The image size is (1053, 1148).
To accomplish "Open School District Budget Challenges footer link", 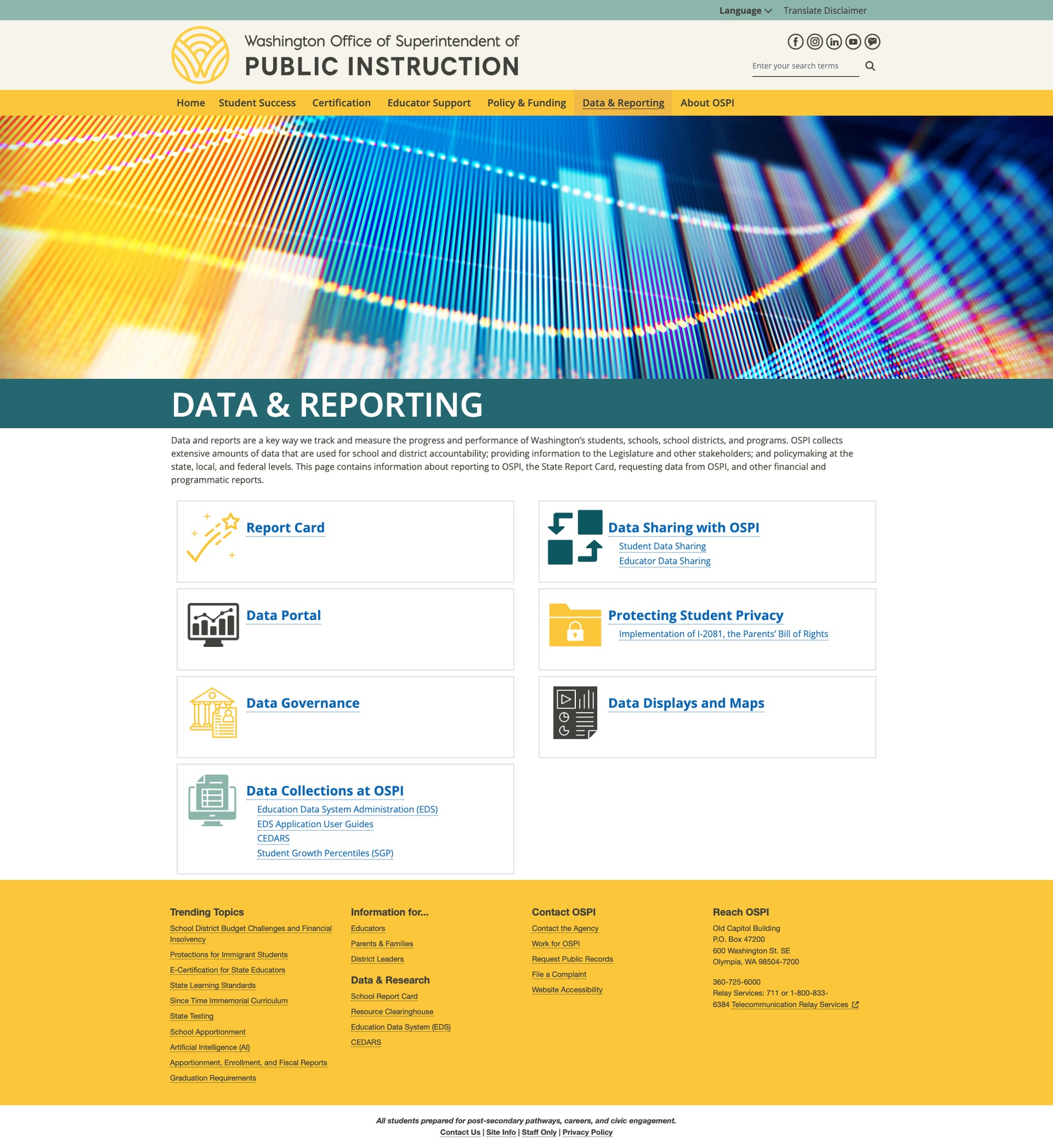I will [x=251, y=934].
